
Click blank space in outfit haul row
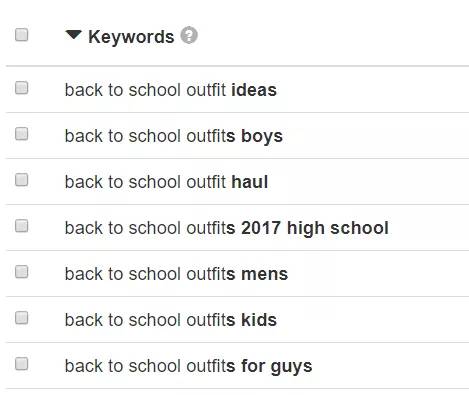[367, 181]
